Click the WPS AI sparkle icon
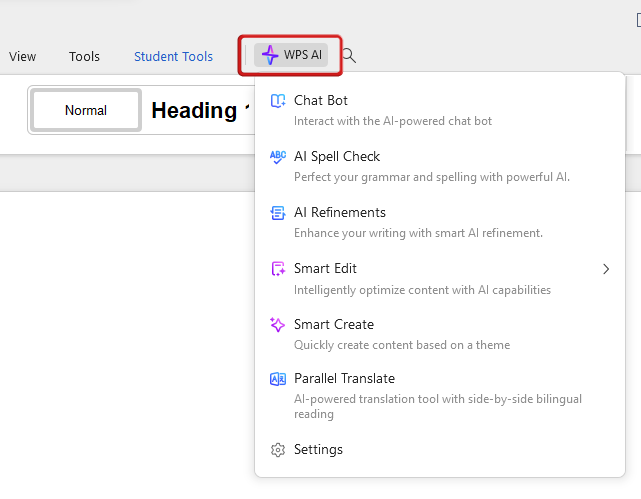Viewport: 641px width, 499px height. (270, 55)
